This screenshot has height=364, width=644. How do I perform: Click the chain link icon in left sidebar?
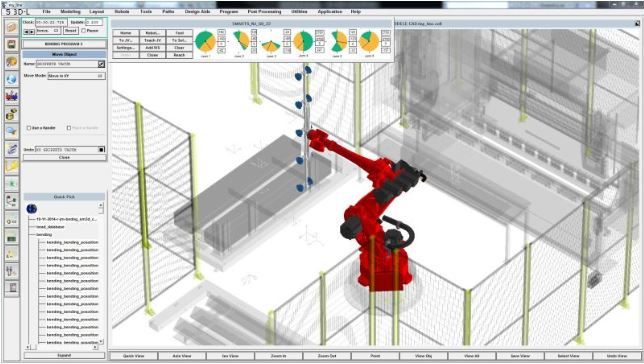tap(12, 148)
